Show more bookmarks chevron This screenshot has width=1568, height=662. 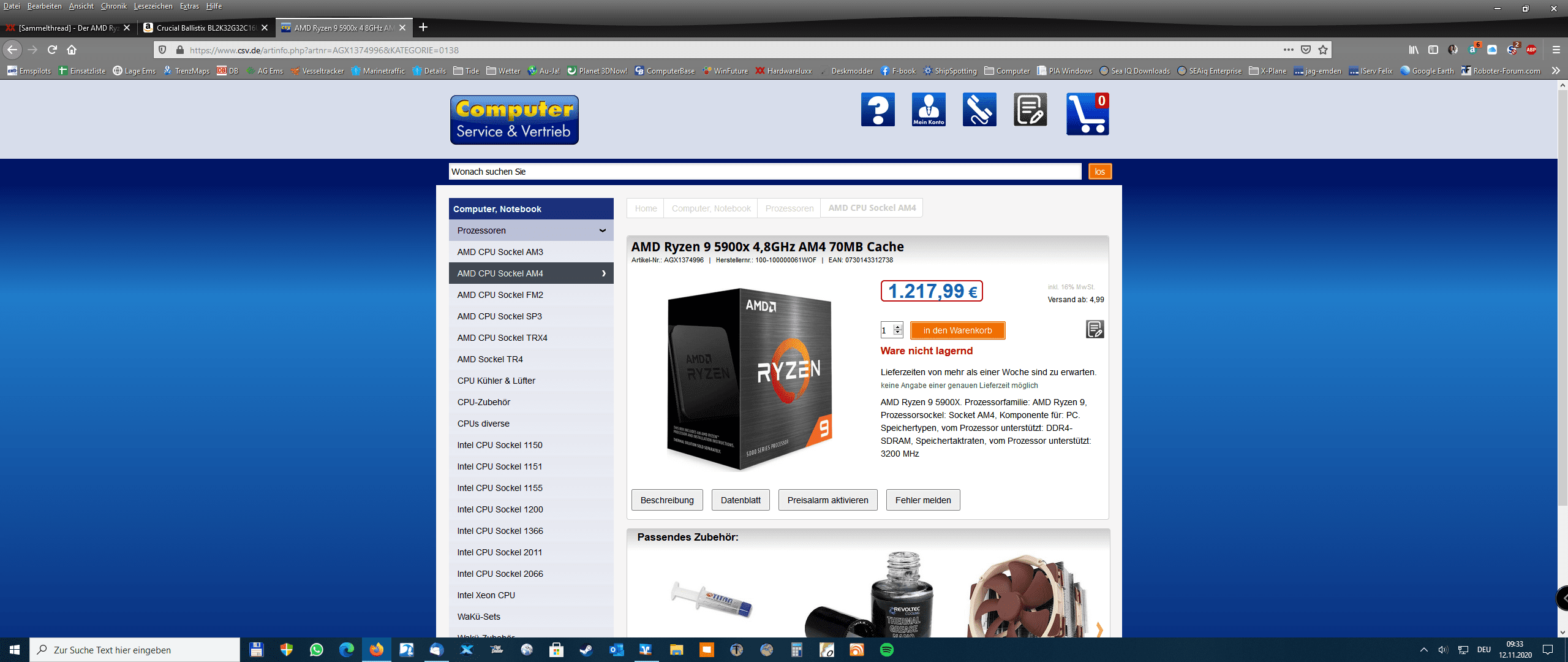coord(1556,70)
